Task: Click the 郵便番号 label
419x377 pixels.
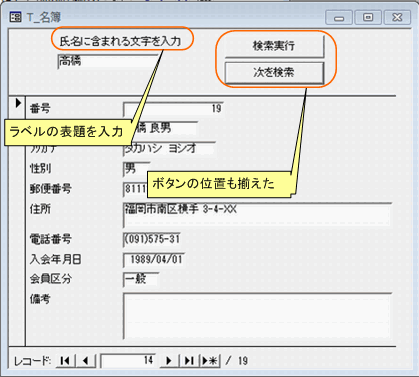Action: 51,189
